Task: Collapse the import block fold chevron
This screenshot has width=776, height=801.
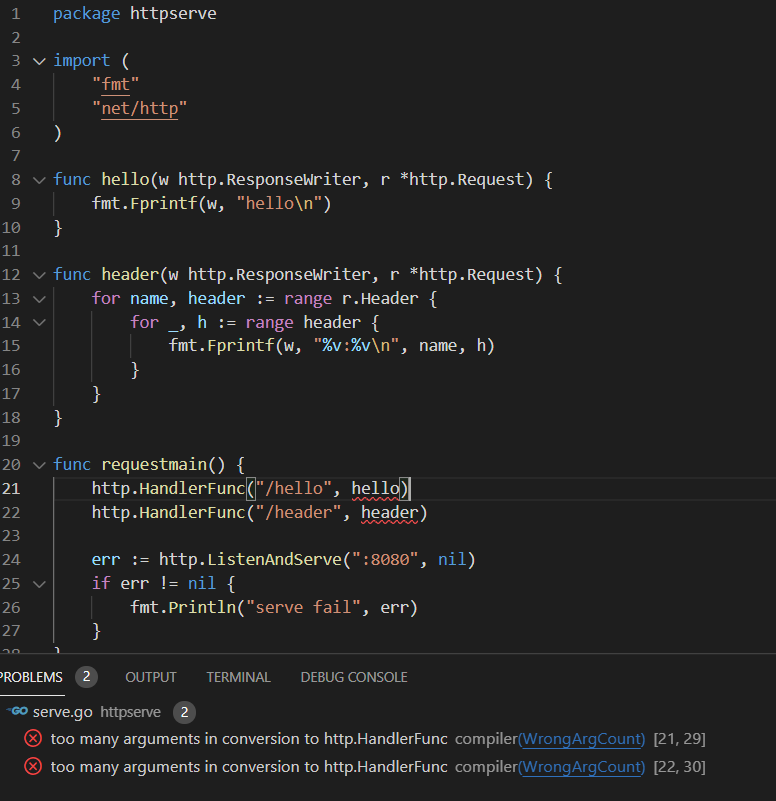Action: point(39,61)
